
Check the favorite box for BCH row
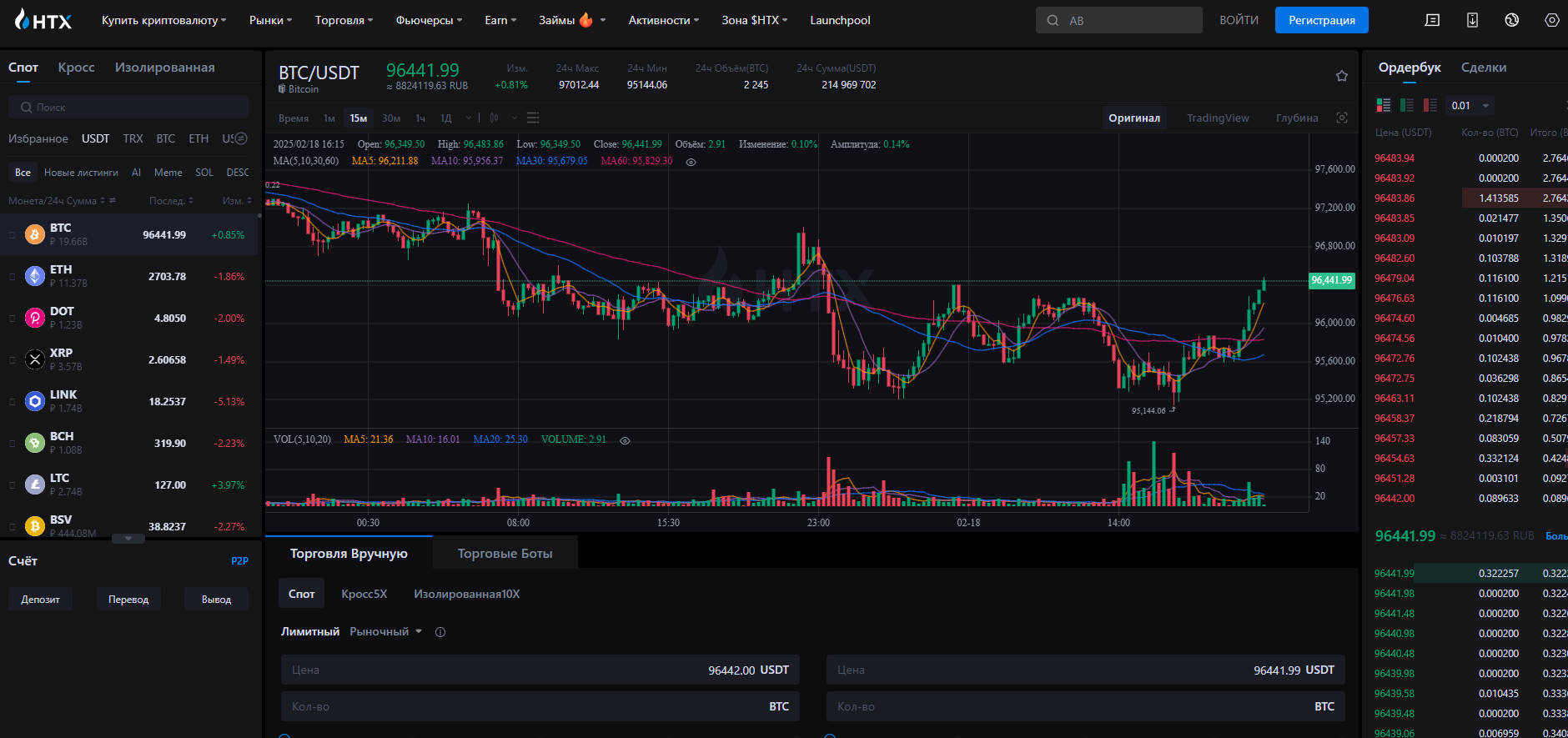pyautogui.click(x=12, y=444)
